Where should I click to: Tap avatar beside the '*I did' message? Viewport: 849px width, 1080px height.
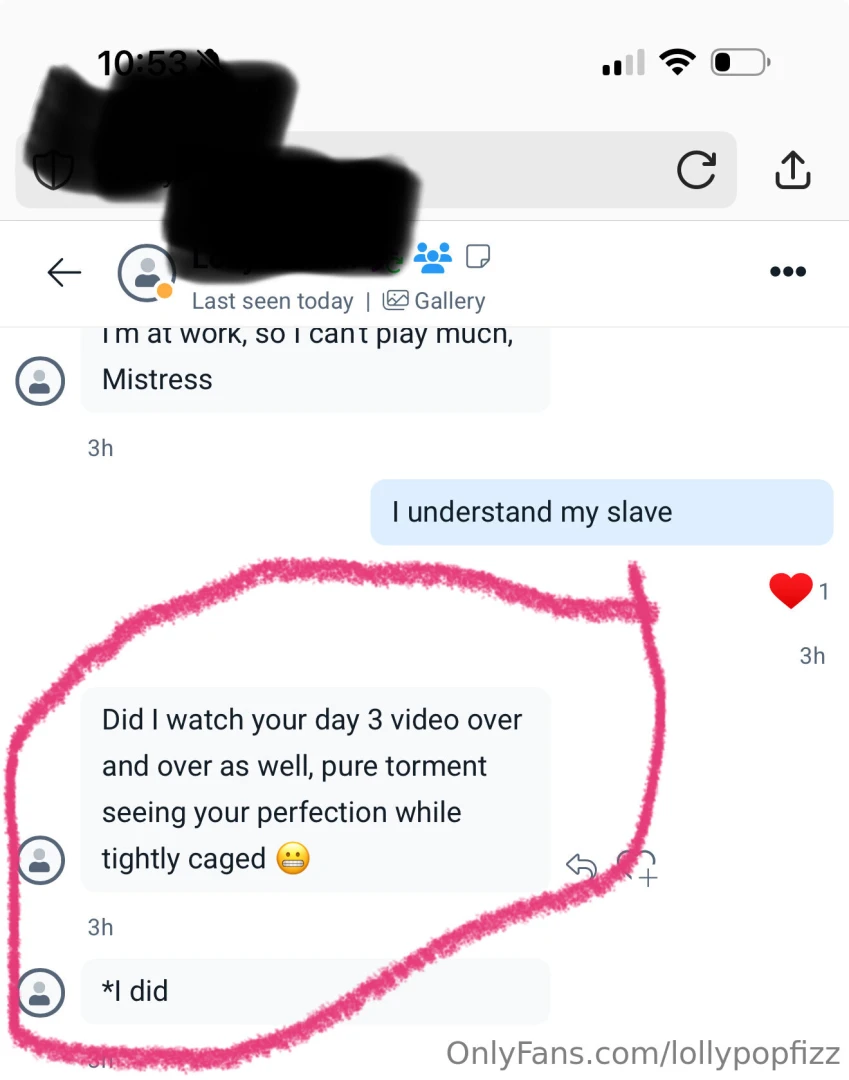pyautogui.click(x=40, y=993)
